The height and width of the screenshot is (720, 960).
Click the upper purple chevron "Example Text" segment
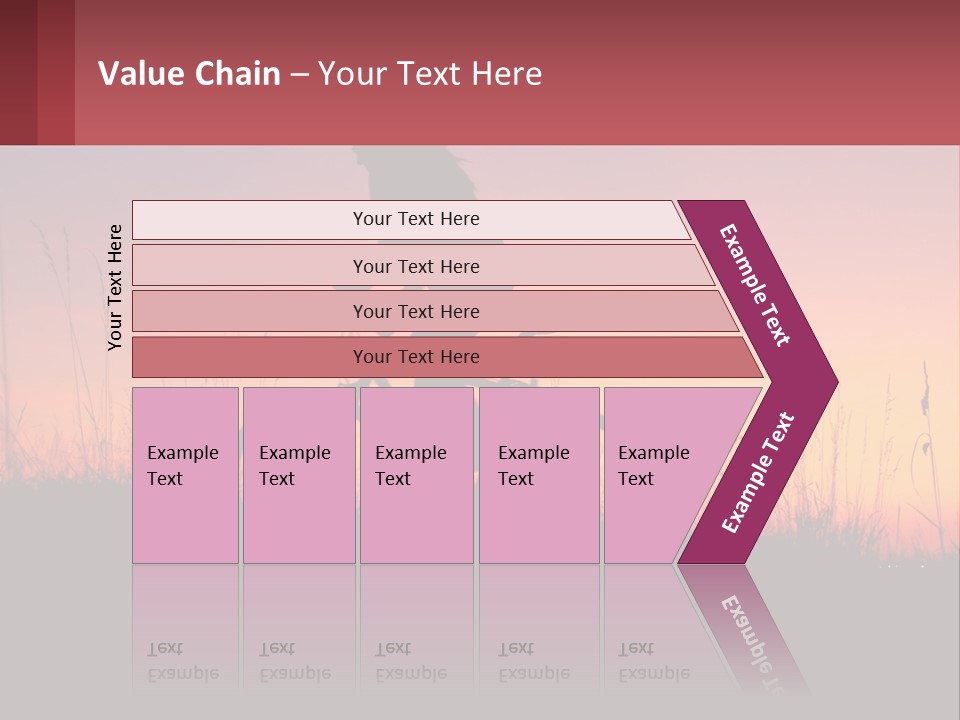point(758,286)
